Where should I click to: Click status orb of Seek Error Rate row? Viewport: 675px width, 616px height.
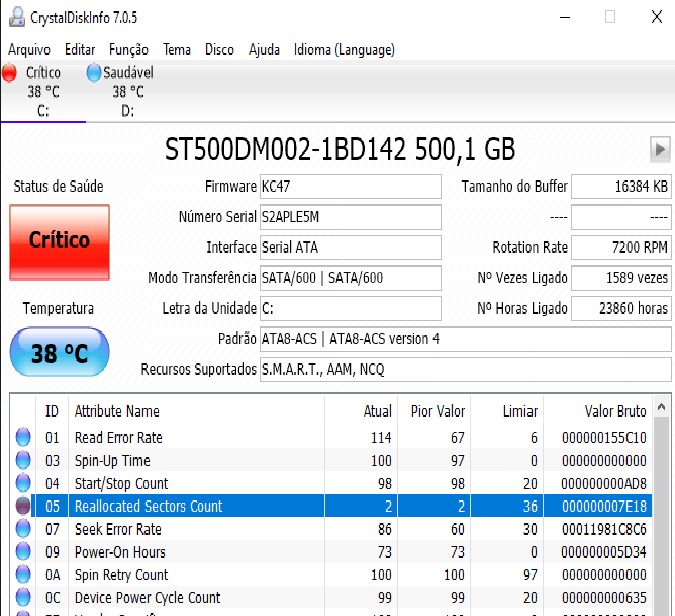click(23, 529)
